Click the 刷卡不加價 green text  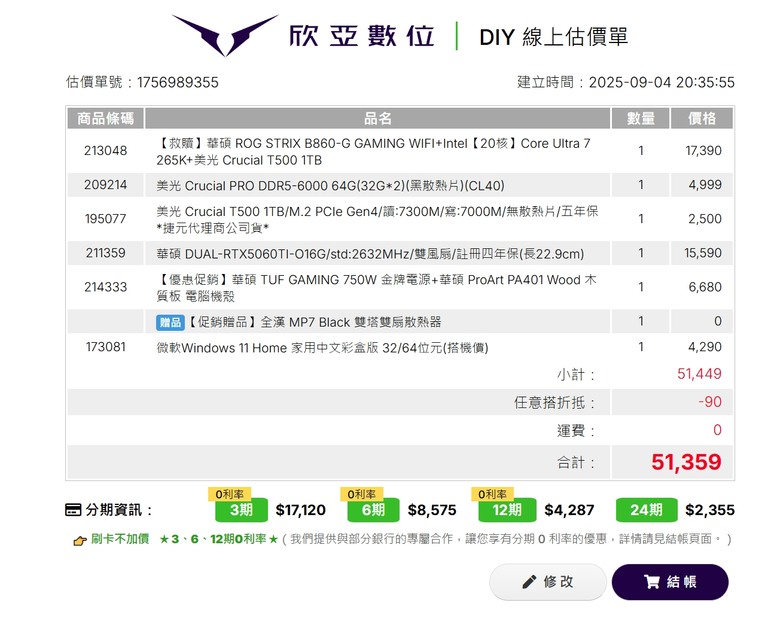(x=120, y=539)
